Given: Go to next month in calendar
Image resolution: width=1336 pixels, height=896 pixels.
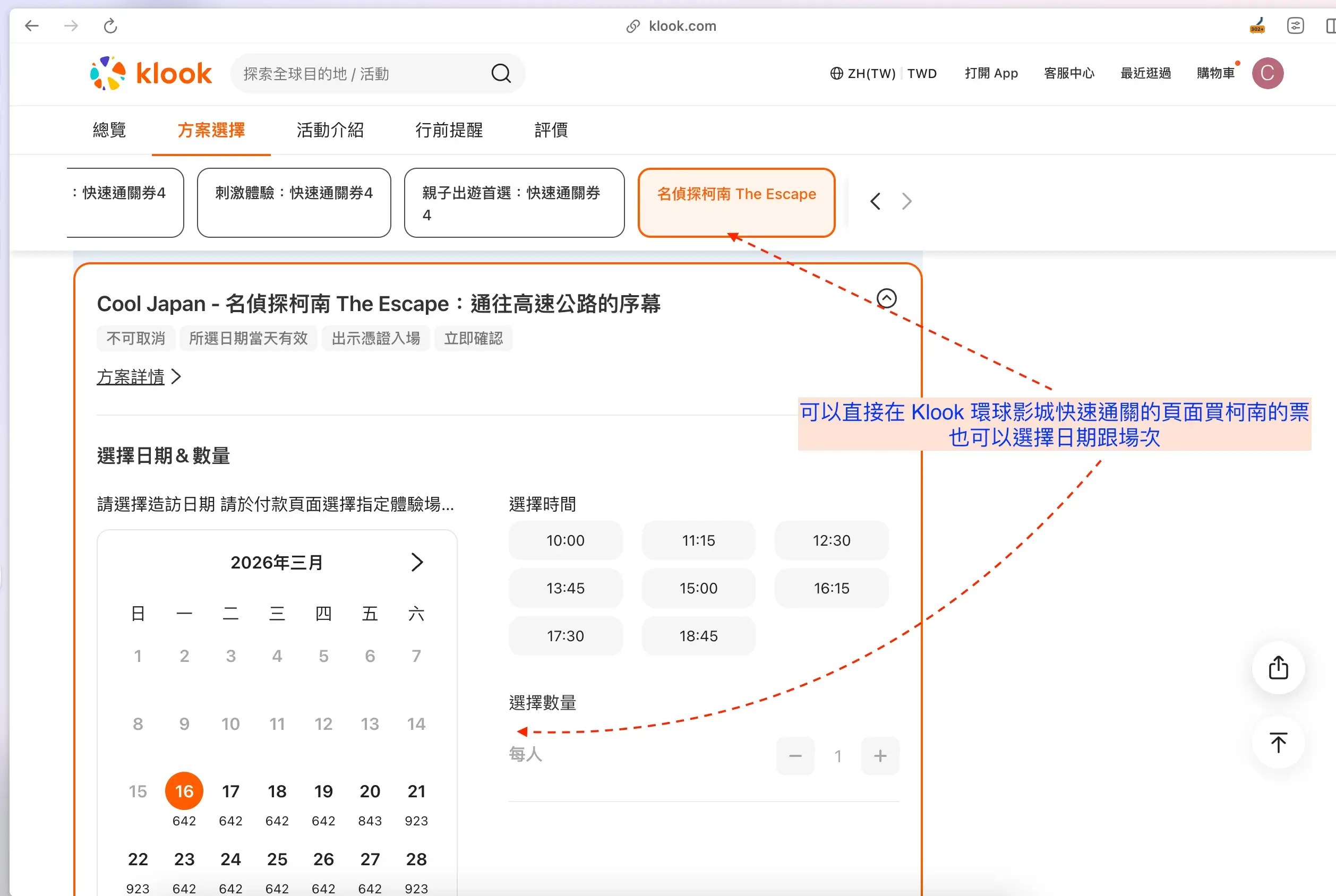Looking at the screenshot, I should (417, 562).
